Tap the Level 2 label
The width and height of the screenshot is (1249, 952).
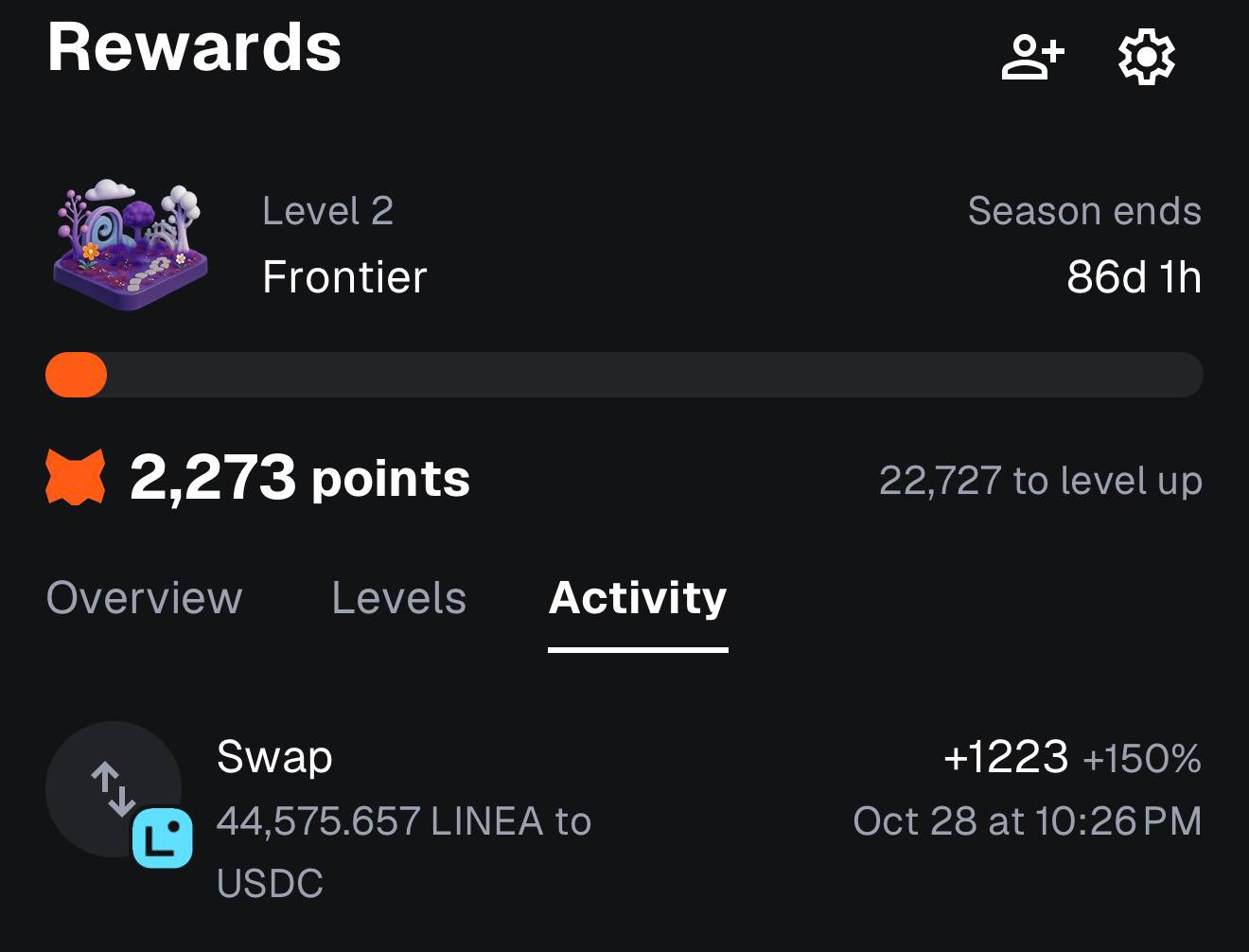click(x=327, y=211)
